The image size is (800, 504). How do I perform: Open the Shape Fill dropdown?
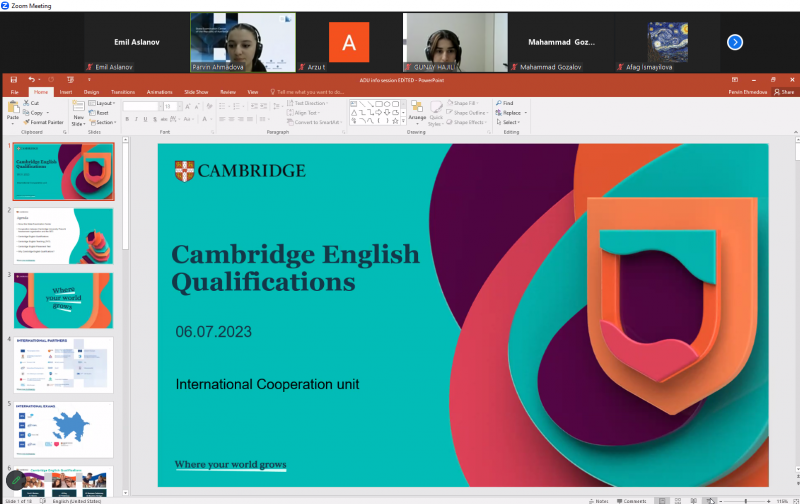click(463, 103)
